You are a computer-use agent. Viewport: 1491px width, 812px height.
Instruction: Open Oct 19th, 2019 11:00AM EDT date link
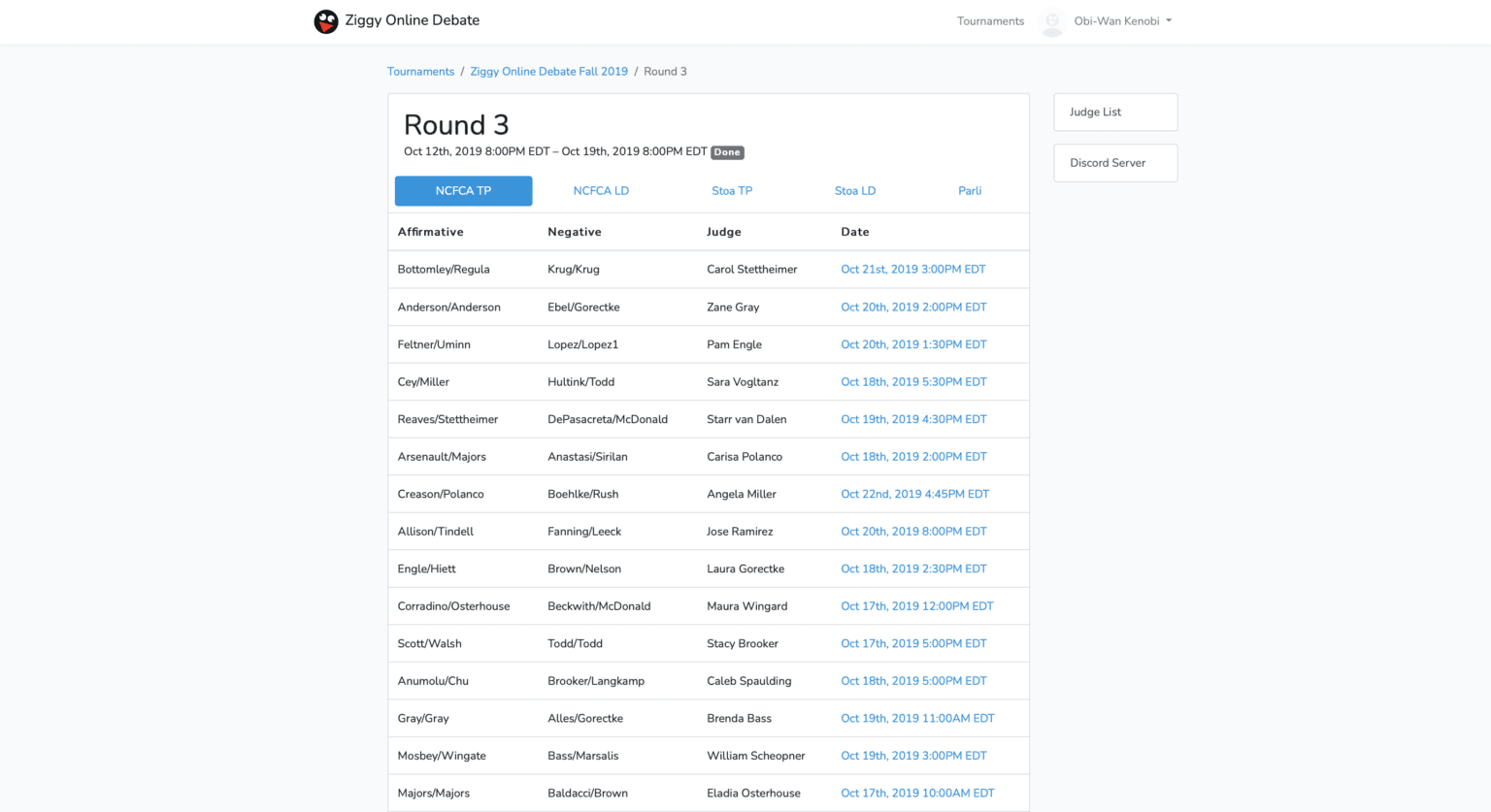click(917, 719)
